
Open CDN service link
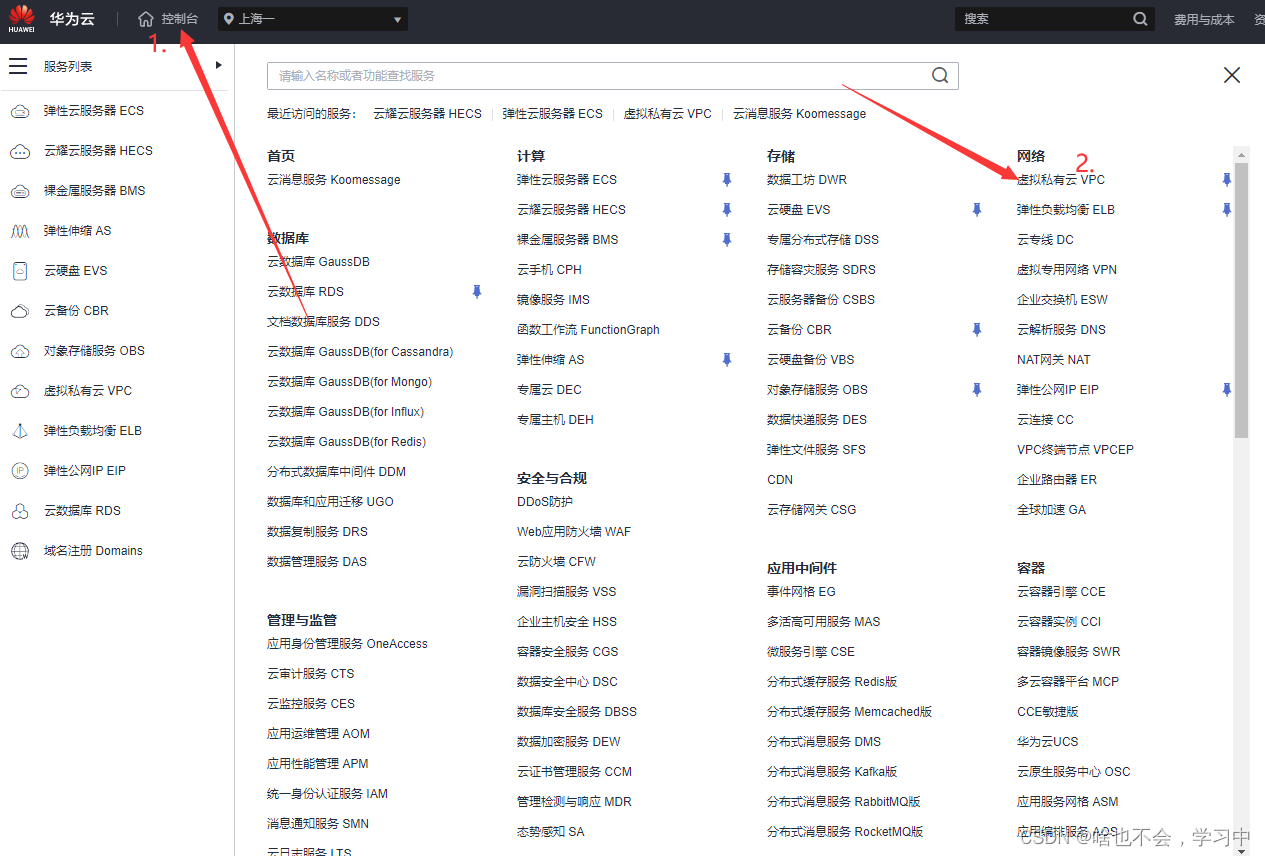pyautogui.click(x=780, y=480)
